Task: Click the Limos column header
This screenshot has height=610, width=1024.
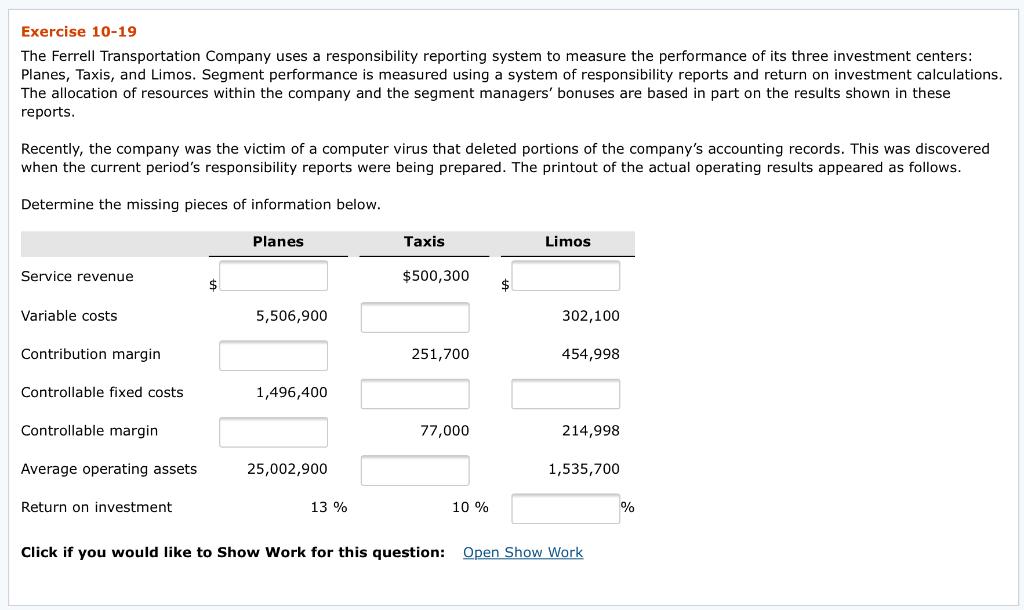Action: [x=568, y=242]
